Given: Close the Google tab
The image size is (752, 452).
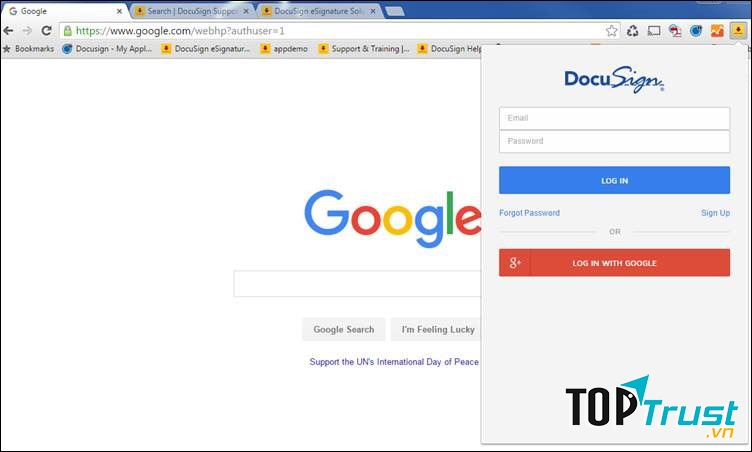Looking at the screenshot, I should pos(119,11).
